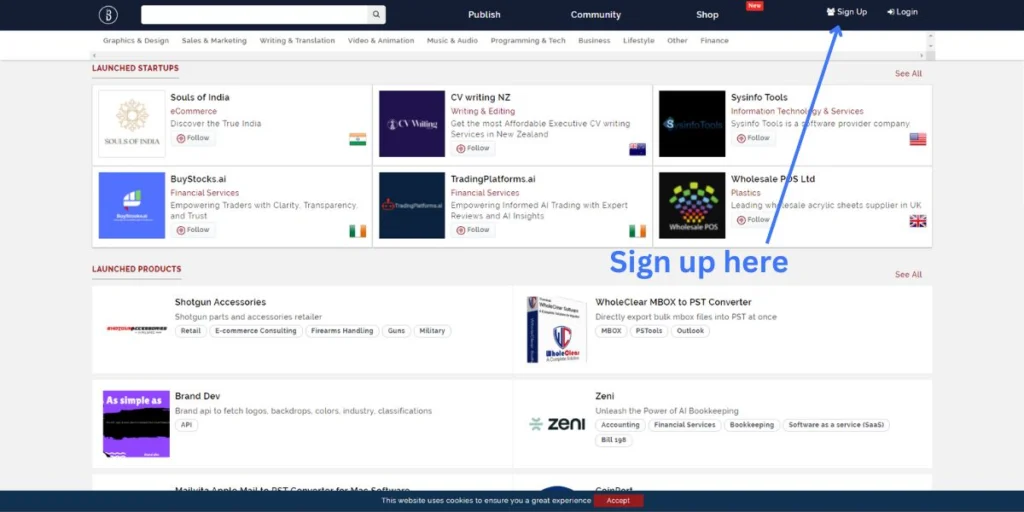Screen dimensions: 1024x512
Task: Select the Firearms Handling tag
Action: (342, 331)
